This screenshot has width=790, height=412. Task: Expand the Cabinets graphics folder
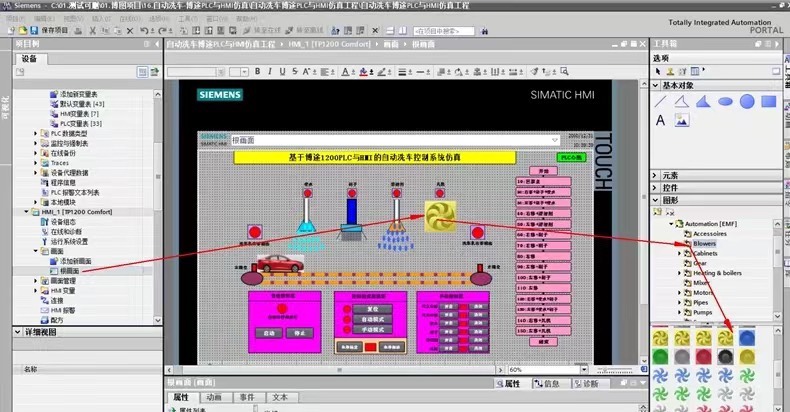(679, 253)
